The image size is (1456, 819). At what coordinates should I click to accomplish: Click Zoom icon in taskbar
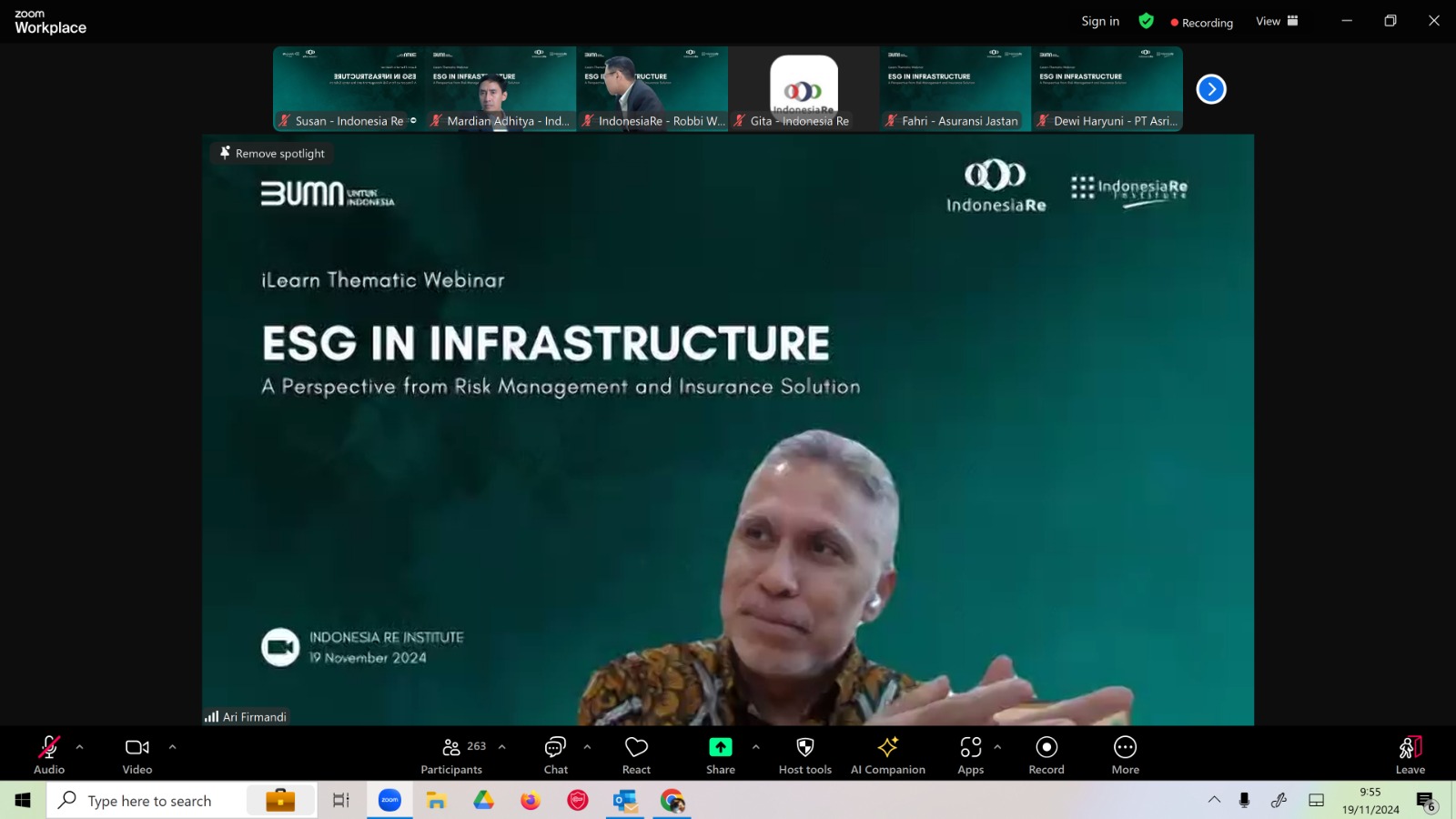(x=389, y=800)
